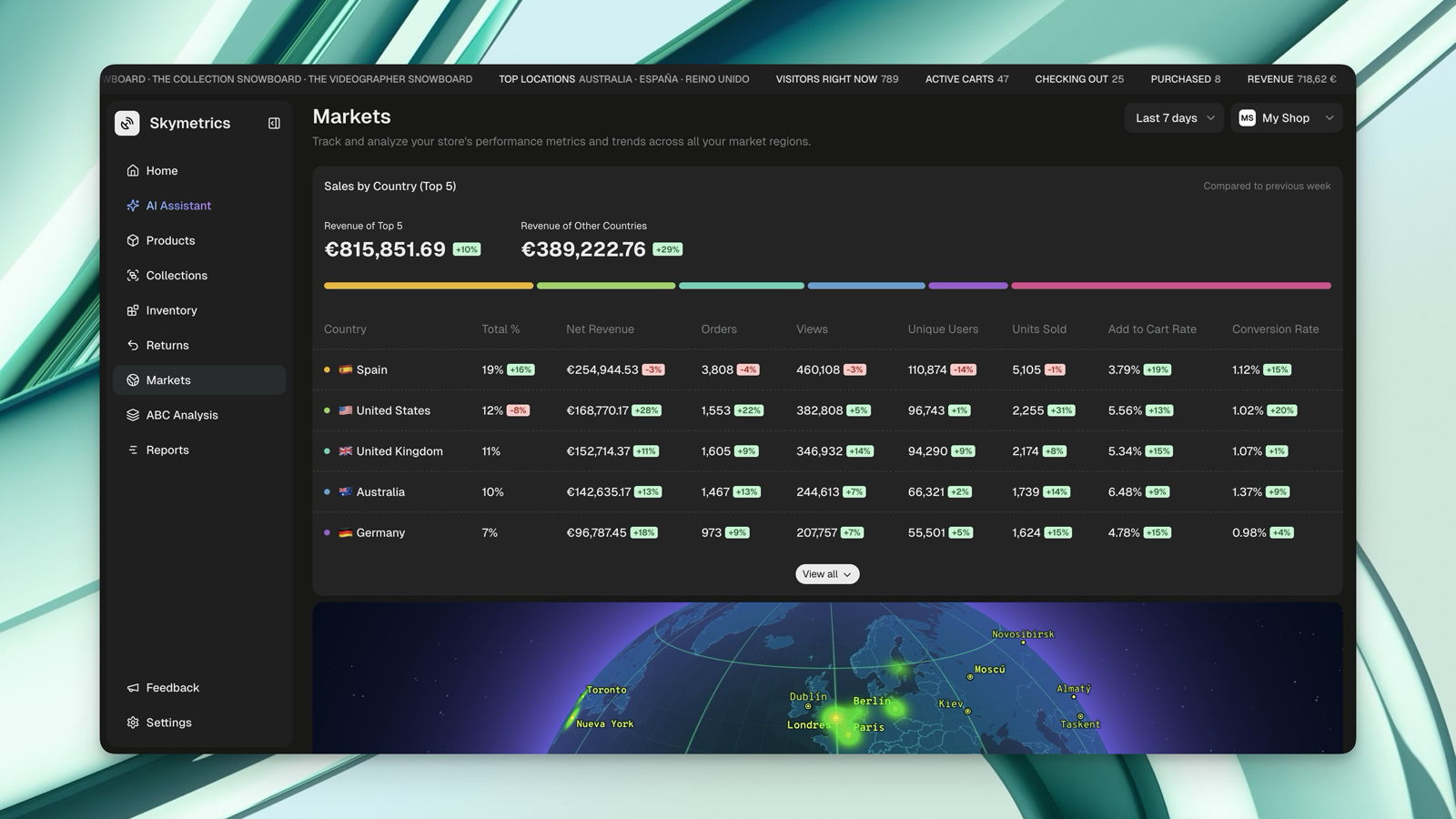The height and width of the screenshot is (819, 1456).
Task: Click Top Locations ticker entry
Action: (x=624, y=79)
